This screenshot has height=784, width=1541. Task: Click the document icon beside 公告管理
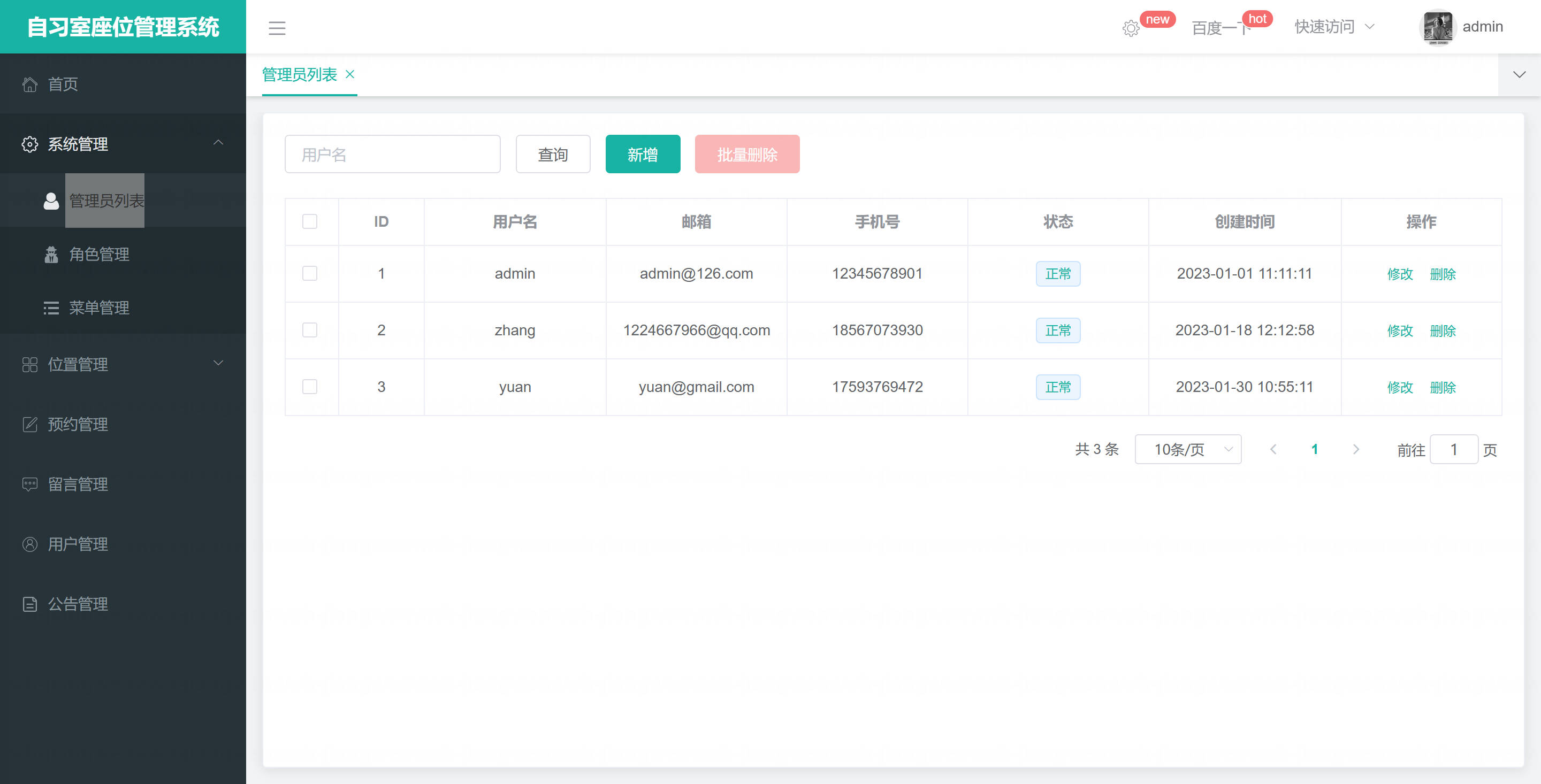[30, 604]
